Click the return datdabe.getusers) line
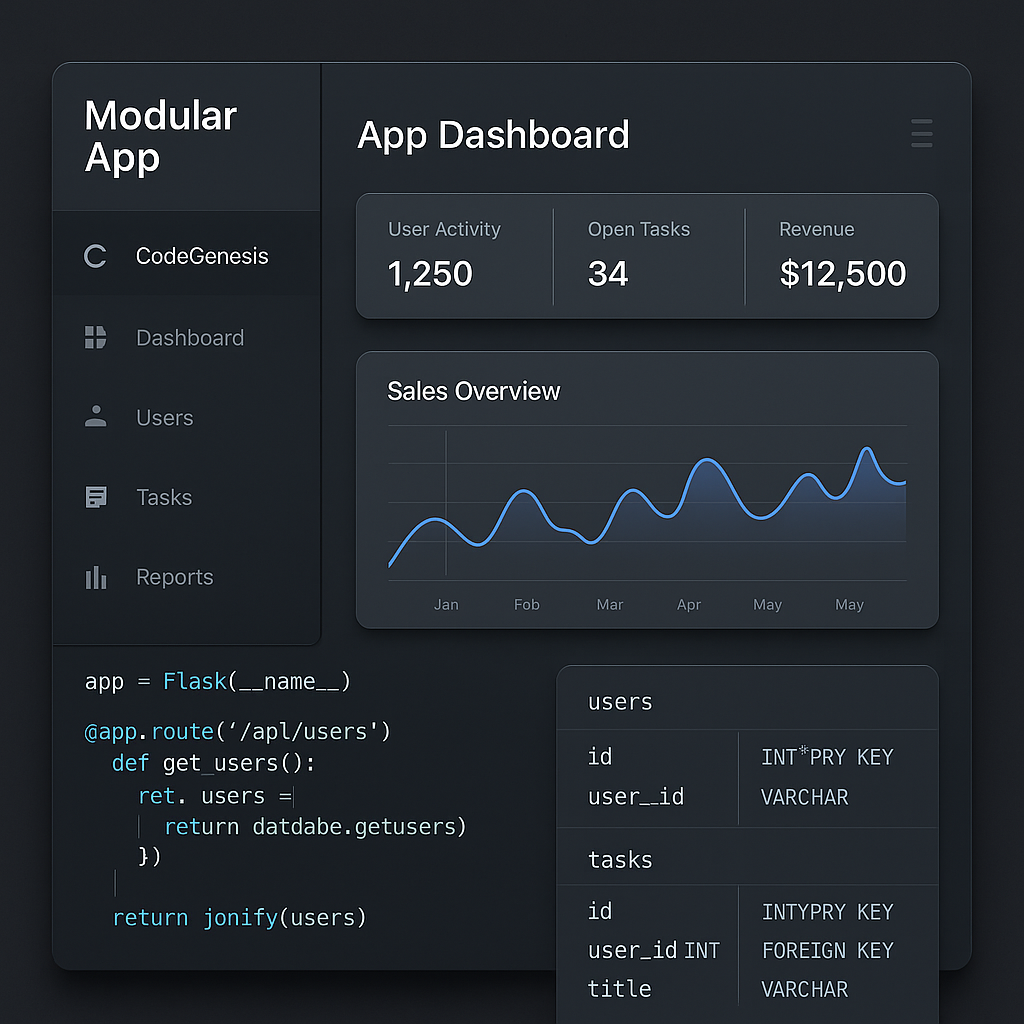Viewport: 1024px width, 1024px height. tap(315, 827)
